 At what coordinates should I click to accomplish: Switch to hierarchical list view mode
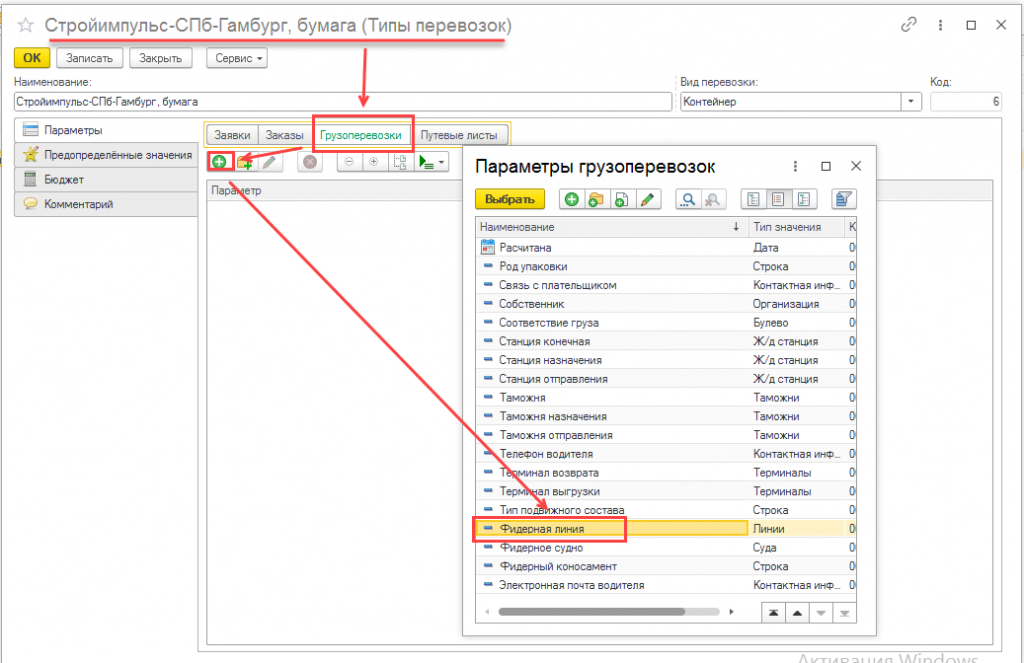coord(753,199)
